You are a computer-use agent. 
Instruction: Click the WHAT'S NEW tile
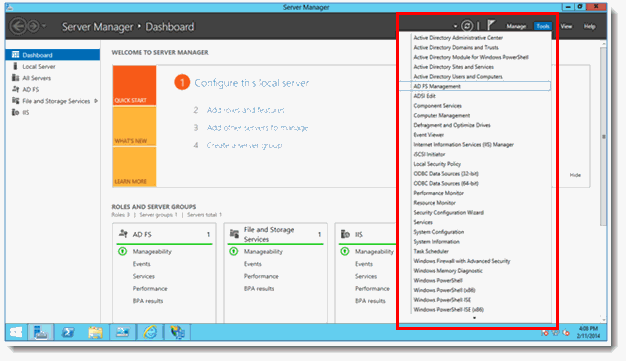pyautogui.click(x=134, y=126)
